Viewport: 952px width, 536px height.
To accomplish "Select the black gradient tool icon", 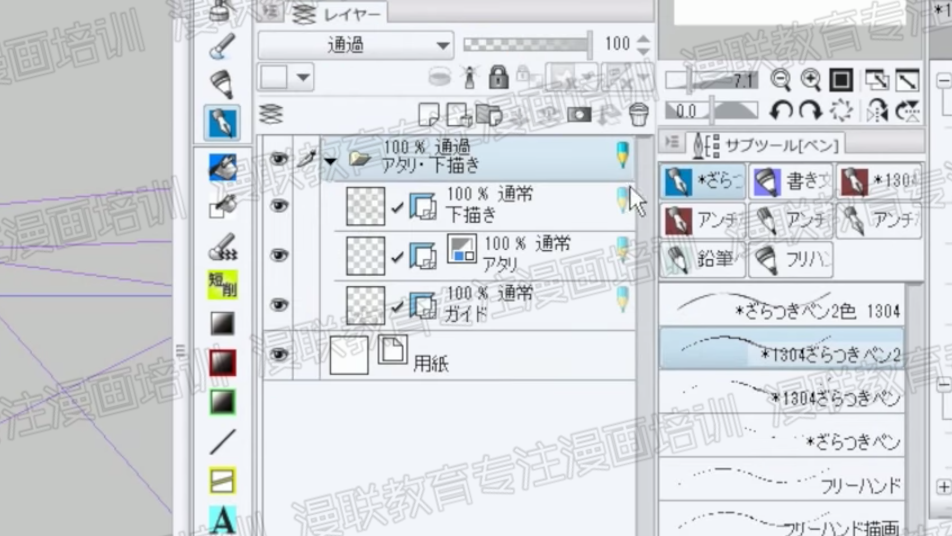I will [x=222, y=324].
